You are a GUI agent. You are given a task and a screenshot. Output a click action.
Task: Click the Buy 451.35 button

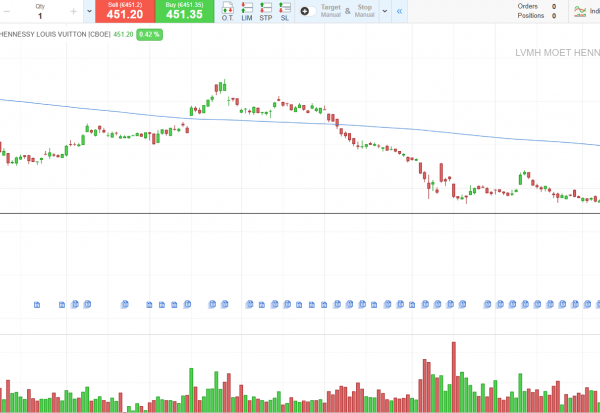point(184,11)
